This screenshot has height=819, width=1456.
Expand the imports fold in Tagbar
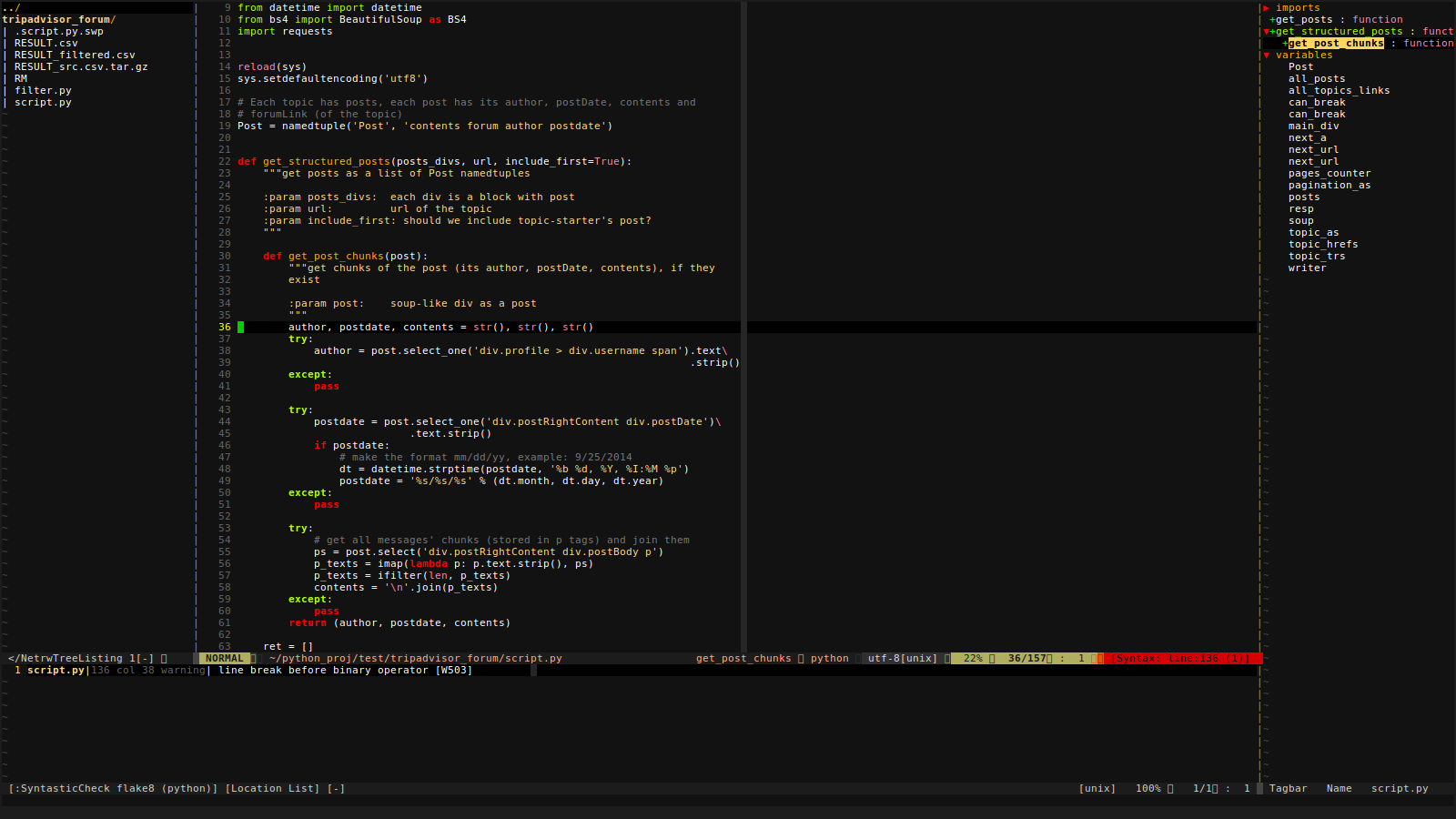tap(1266, 7)
